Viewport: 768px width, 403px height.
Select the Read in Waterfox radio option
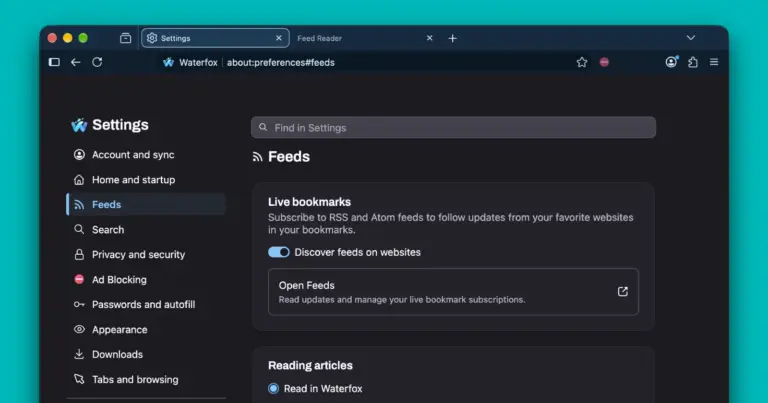click(273, 388)
